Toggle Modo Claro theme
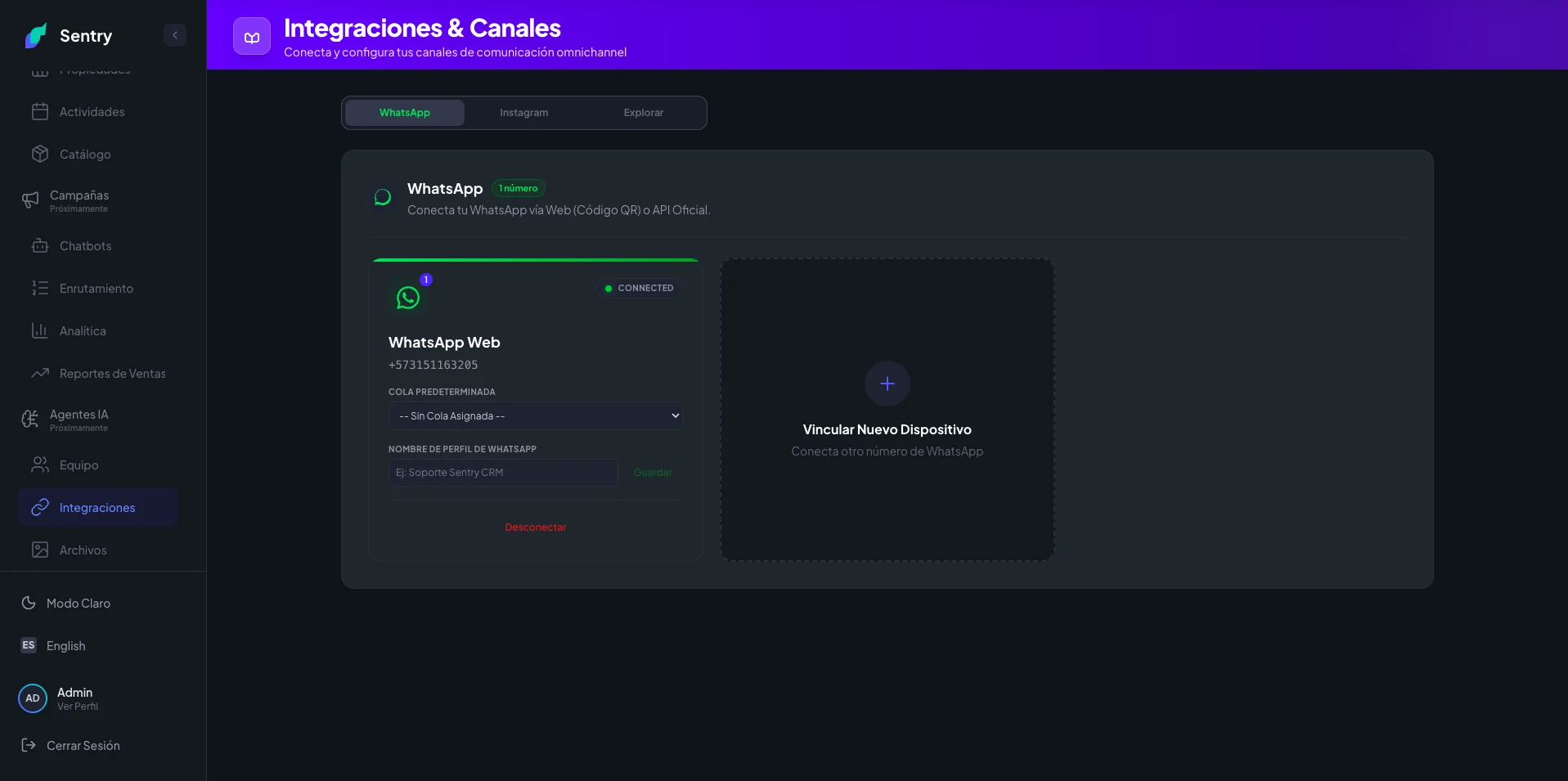Screen dimensions: 1568x781 (79, 604)
